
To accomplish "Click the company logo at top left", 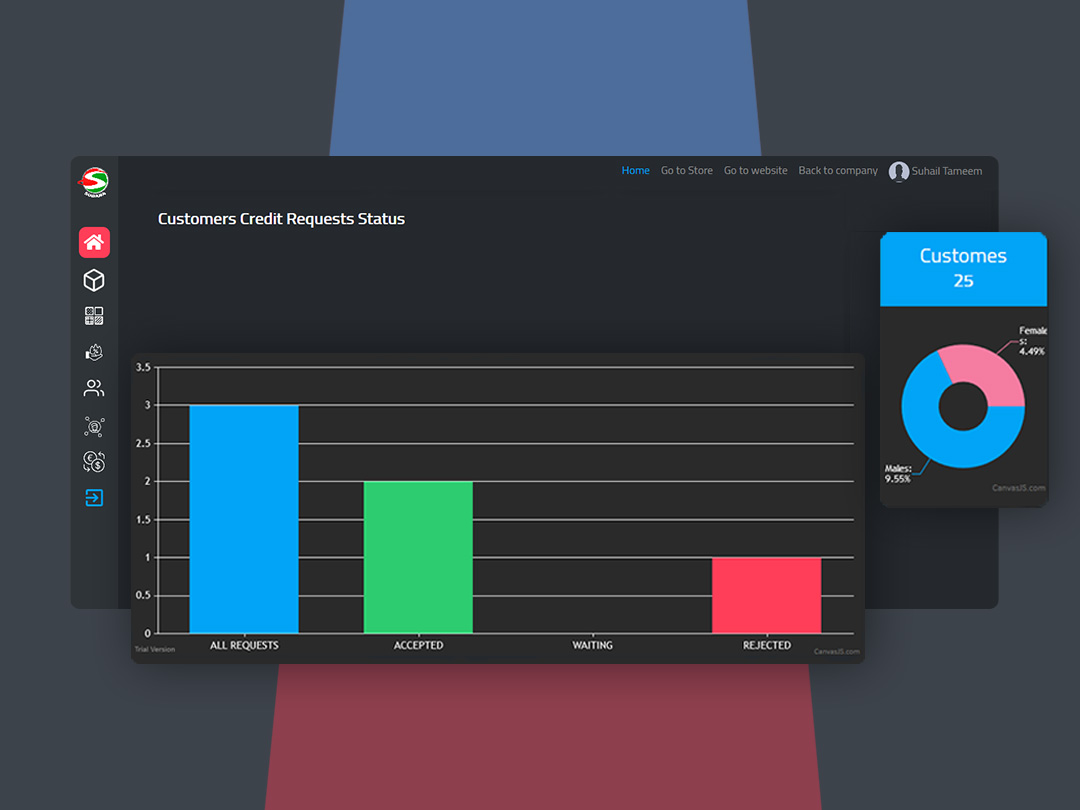I will (x=94, y=183).
